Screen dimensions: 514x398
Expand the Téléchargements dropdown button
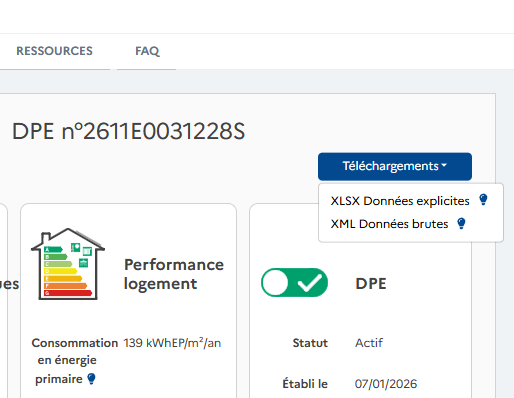coord(395,166)
